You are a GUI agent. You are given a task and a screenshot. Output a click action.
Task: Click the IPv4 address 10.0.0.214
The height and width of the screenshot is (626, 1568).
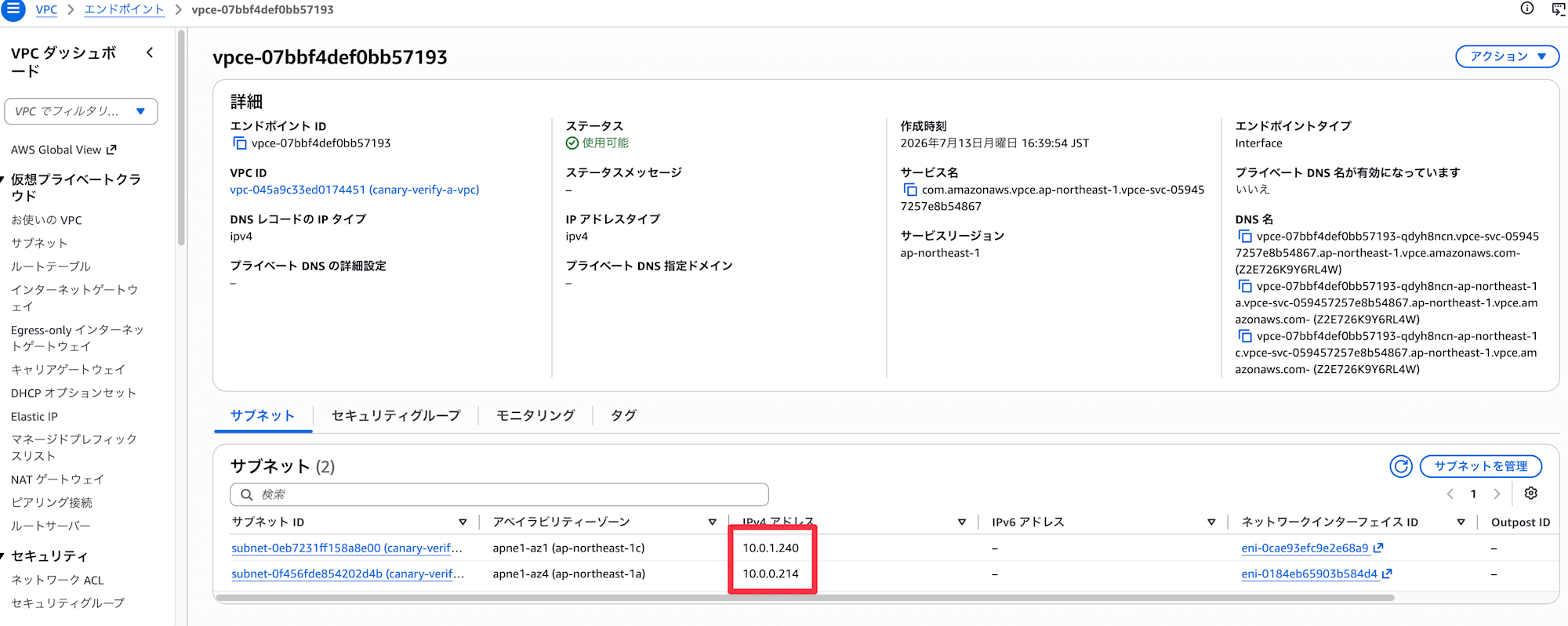pos(771,574)
